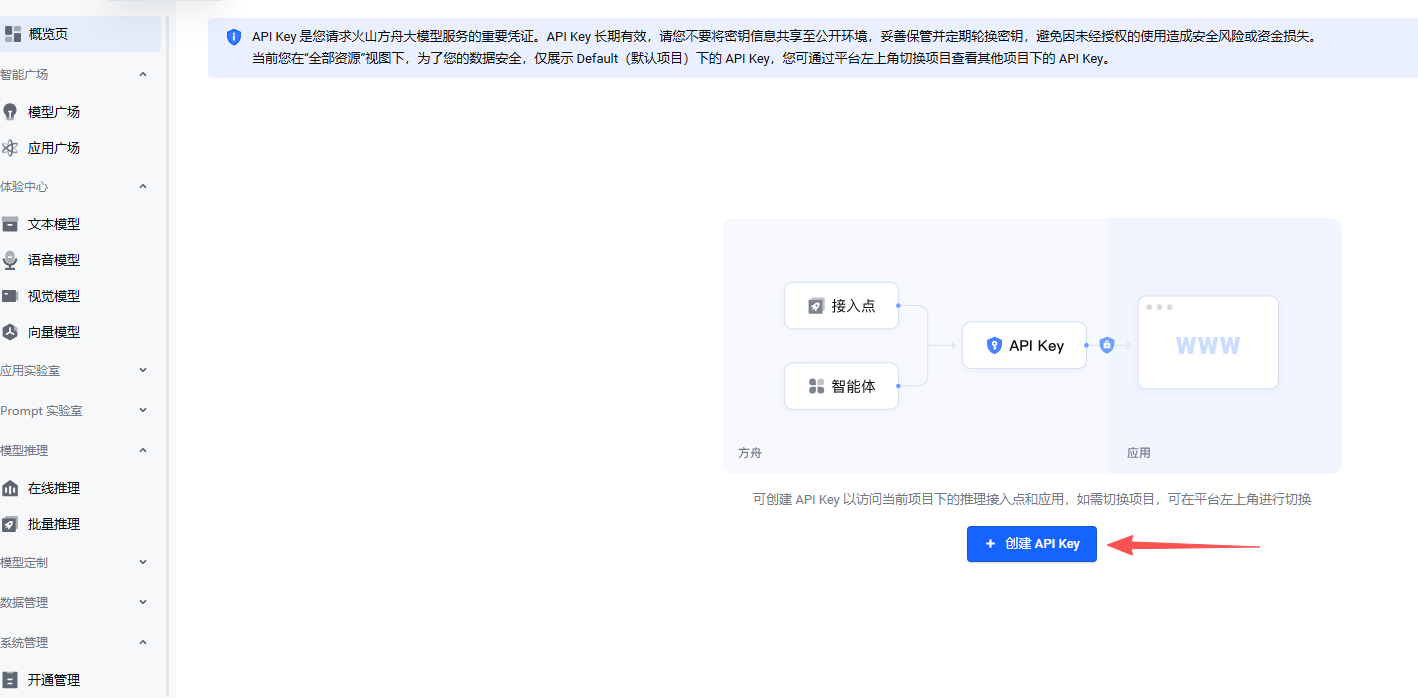
Task: Click the 视觉模型 icon
Action: coord(10,296)
